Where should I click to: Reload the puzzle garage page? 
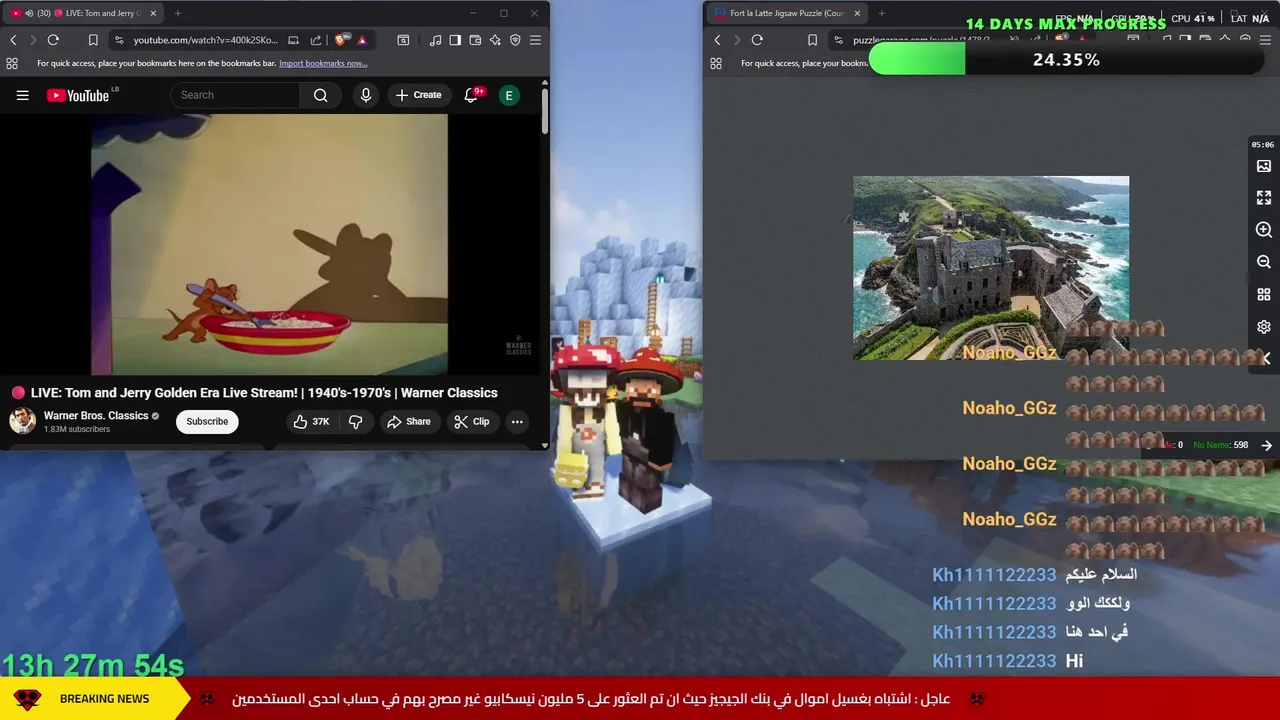[x=757, y=40]
